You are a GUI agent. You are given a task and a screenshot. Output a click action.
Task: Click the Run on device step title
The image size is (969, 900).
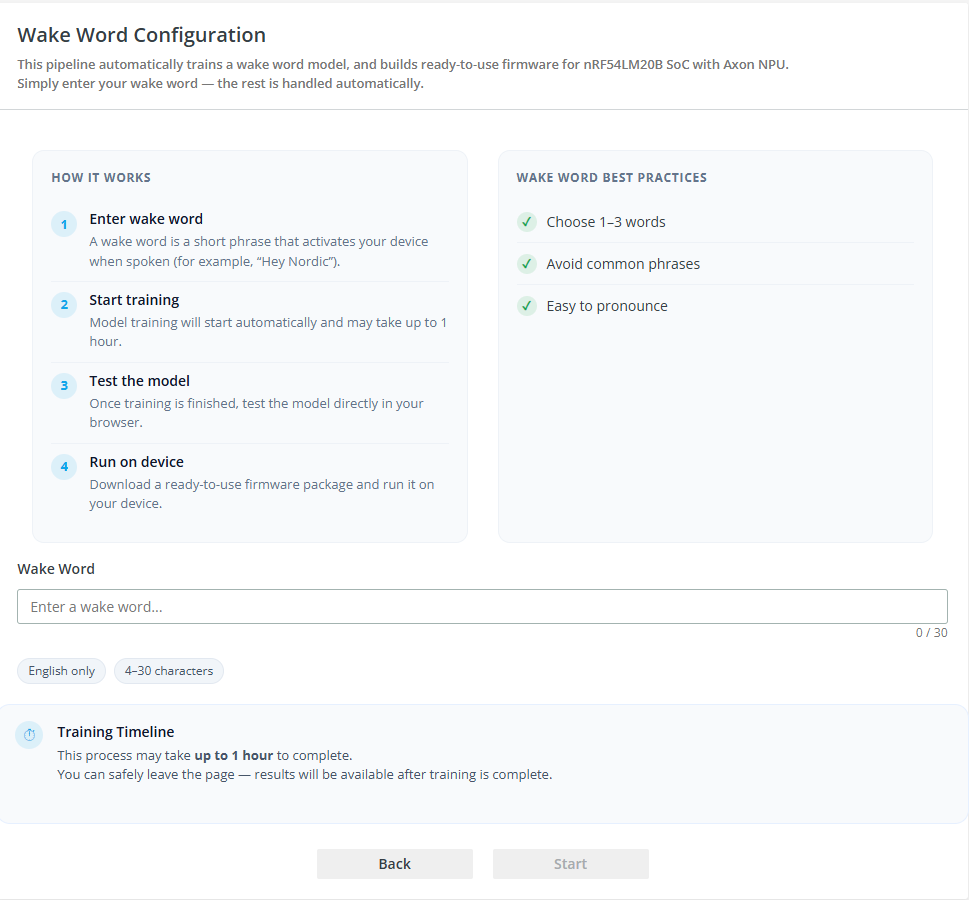[x=136, y=462]
